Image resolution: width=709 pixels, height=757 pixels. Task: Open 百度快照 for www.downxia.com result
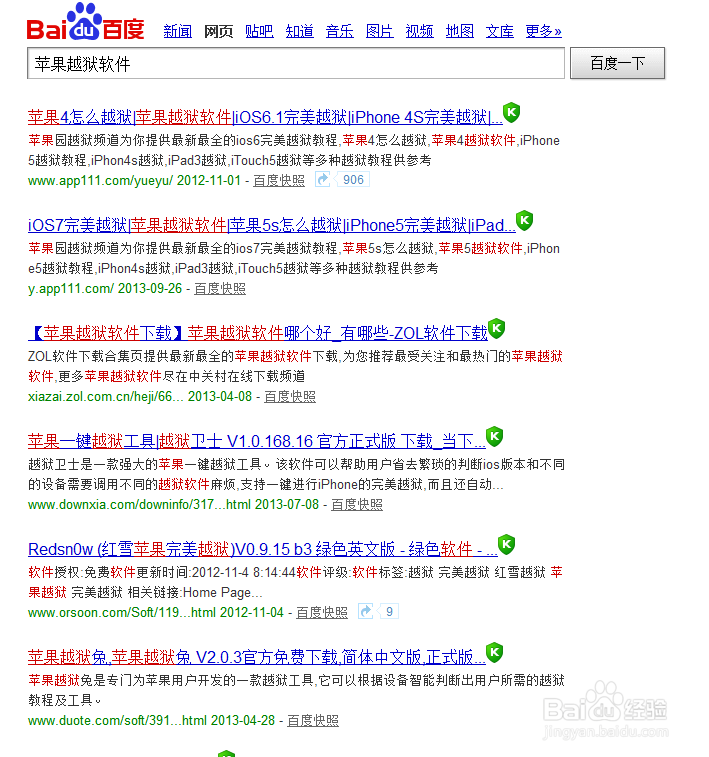point(357,505)
